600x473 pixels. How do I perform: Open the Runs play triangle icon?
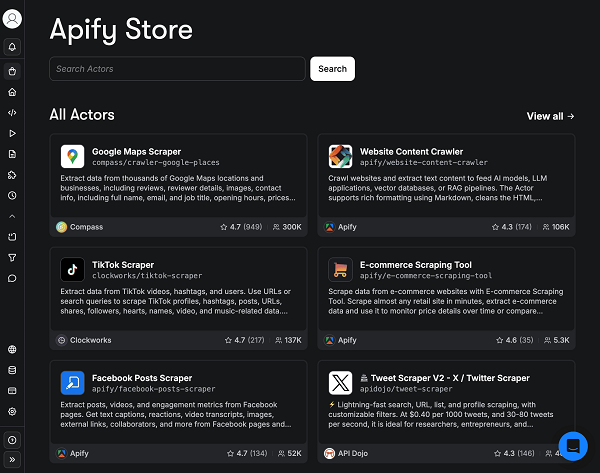pyautogui.click(x=12, y=133)
